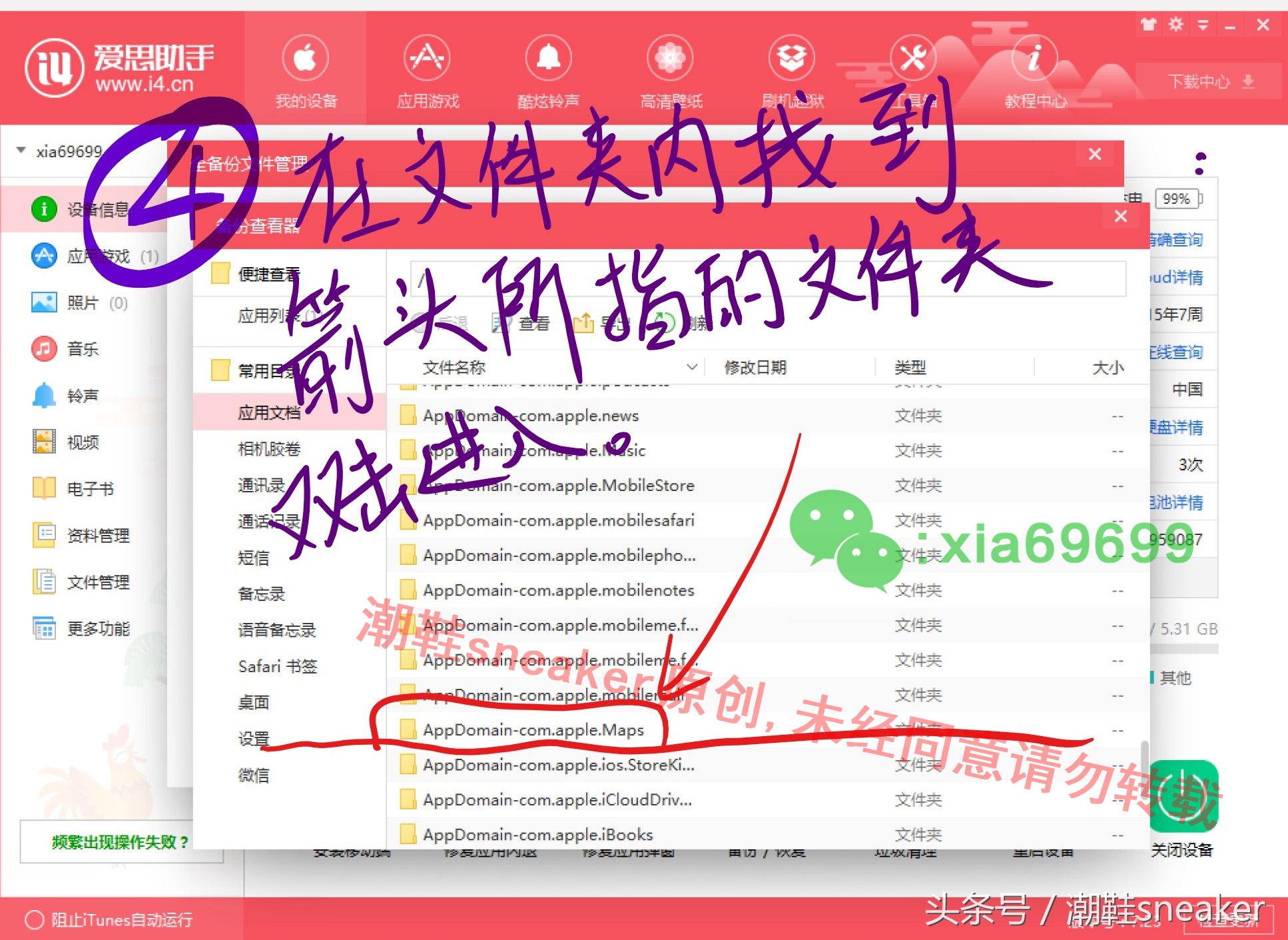Screen dimensions: 1288x940
Task: Select the 电子书 e-book icon in sidebar
Action: pyautogui.click(x=43, y=488)
